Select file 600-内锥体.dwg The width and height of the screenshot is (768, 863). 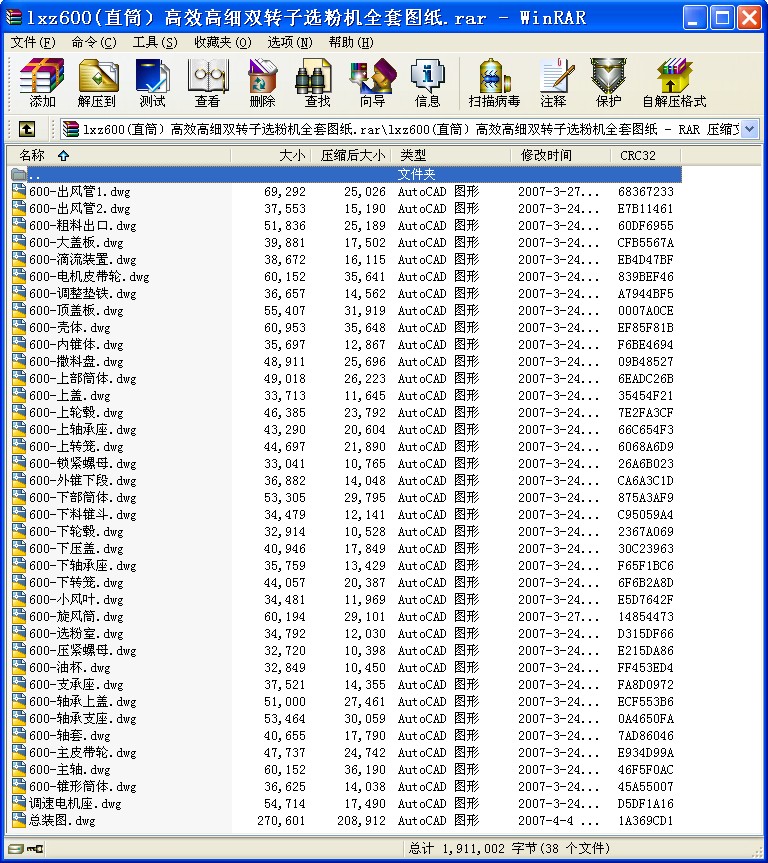[77, 345]
